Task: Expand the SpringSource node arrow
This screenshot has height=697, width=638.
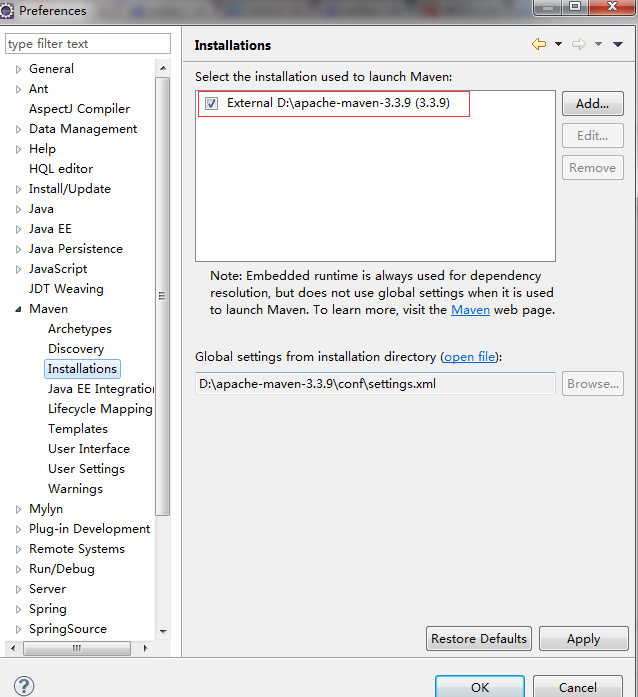Action: pos(18,629)
